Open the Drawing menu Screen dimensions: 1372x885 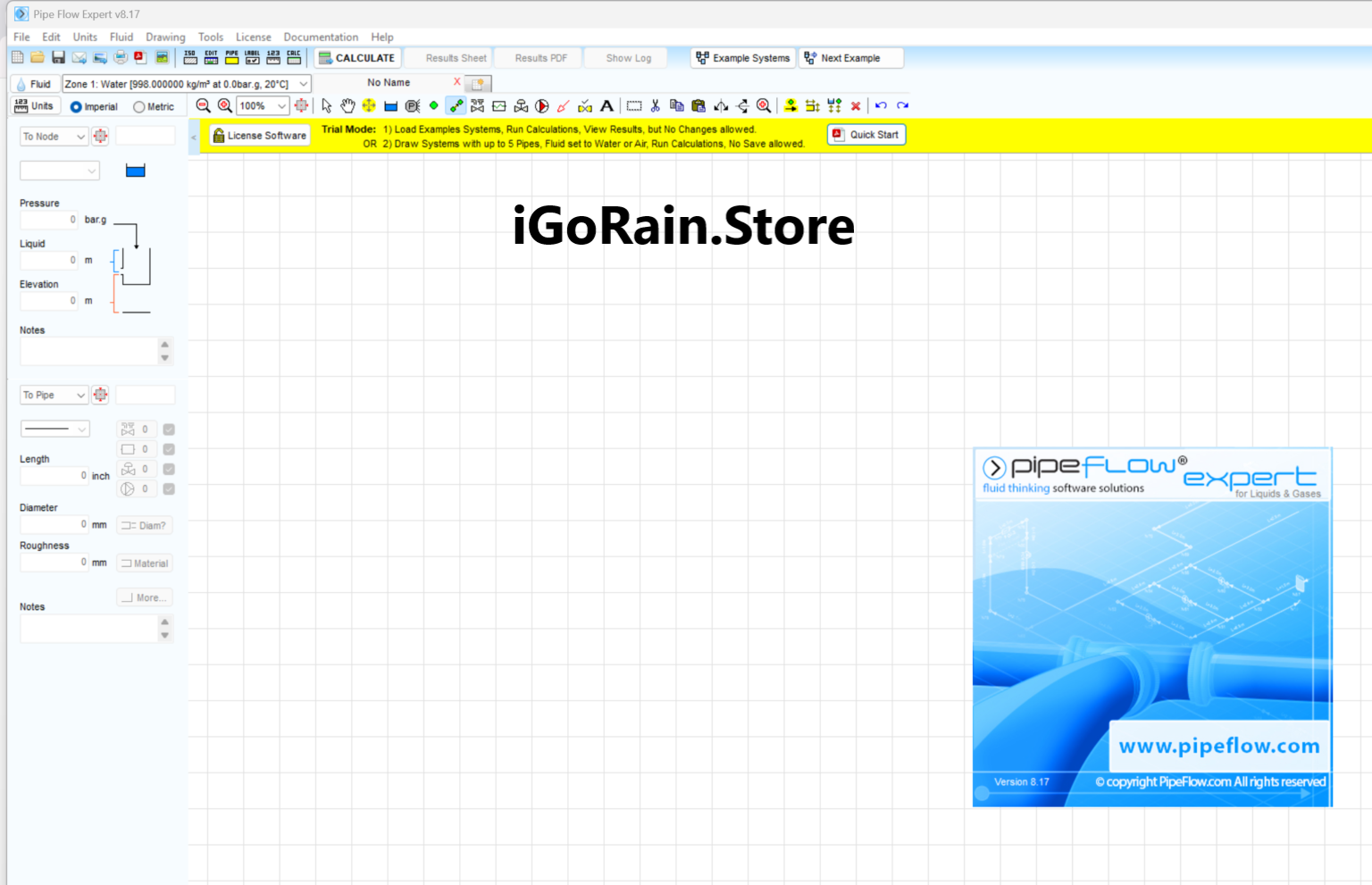(x=165, y=37)
